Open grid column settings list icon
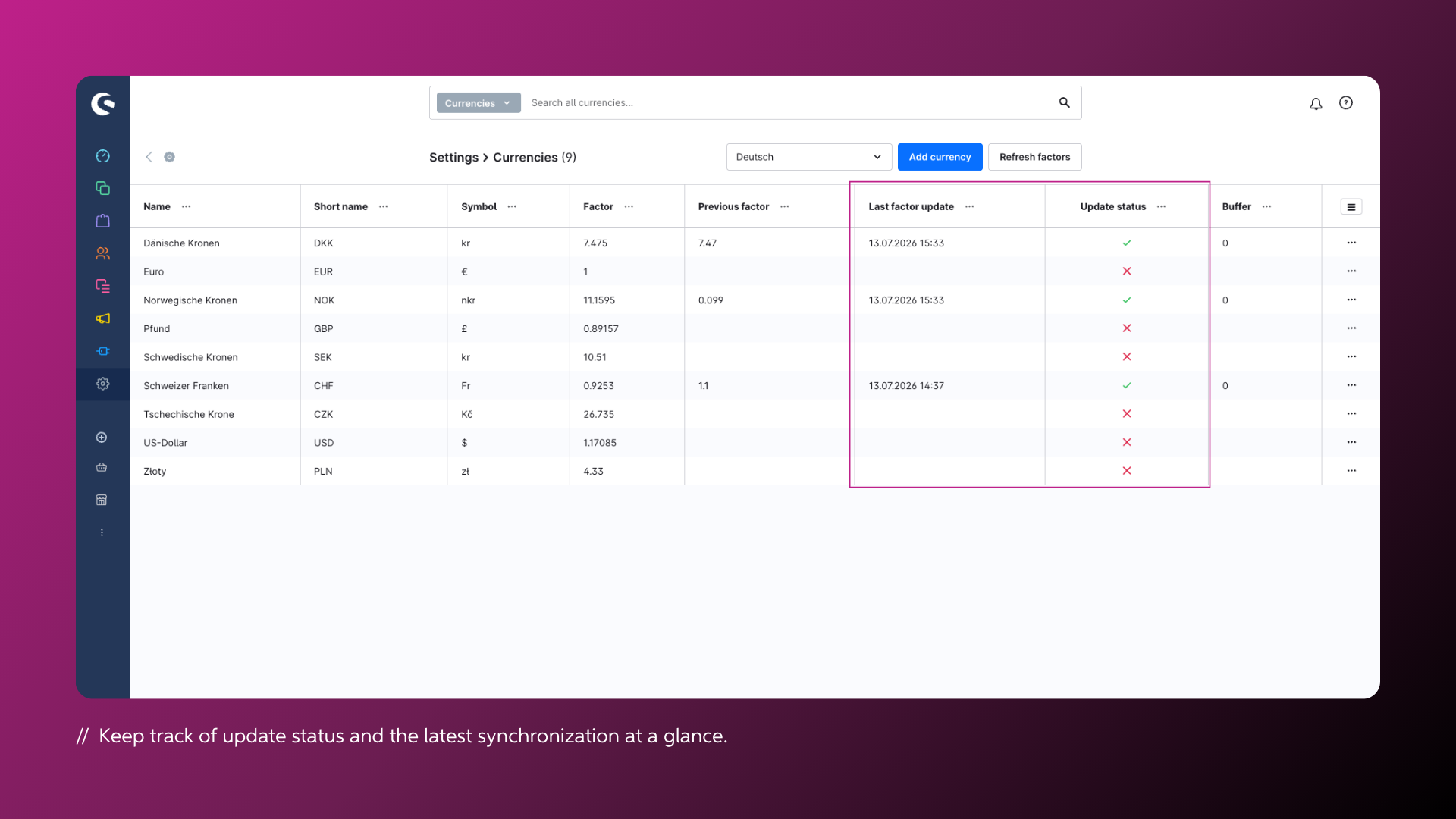 coord(1351,207)
